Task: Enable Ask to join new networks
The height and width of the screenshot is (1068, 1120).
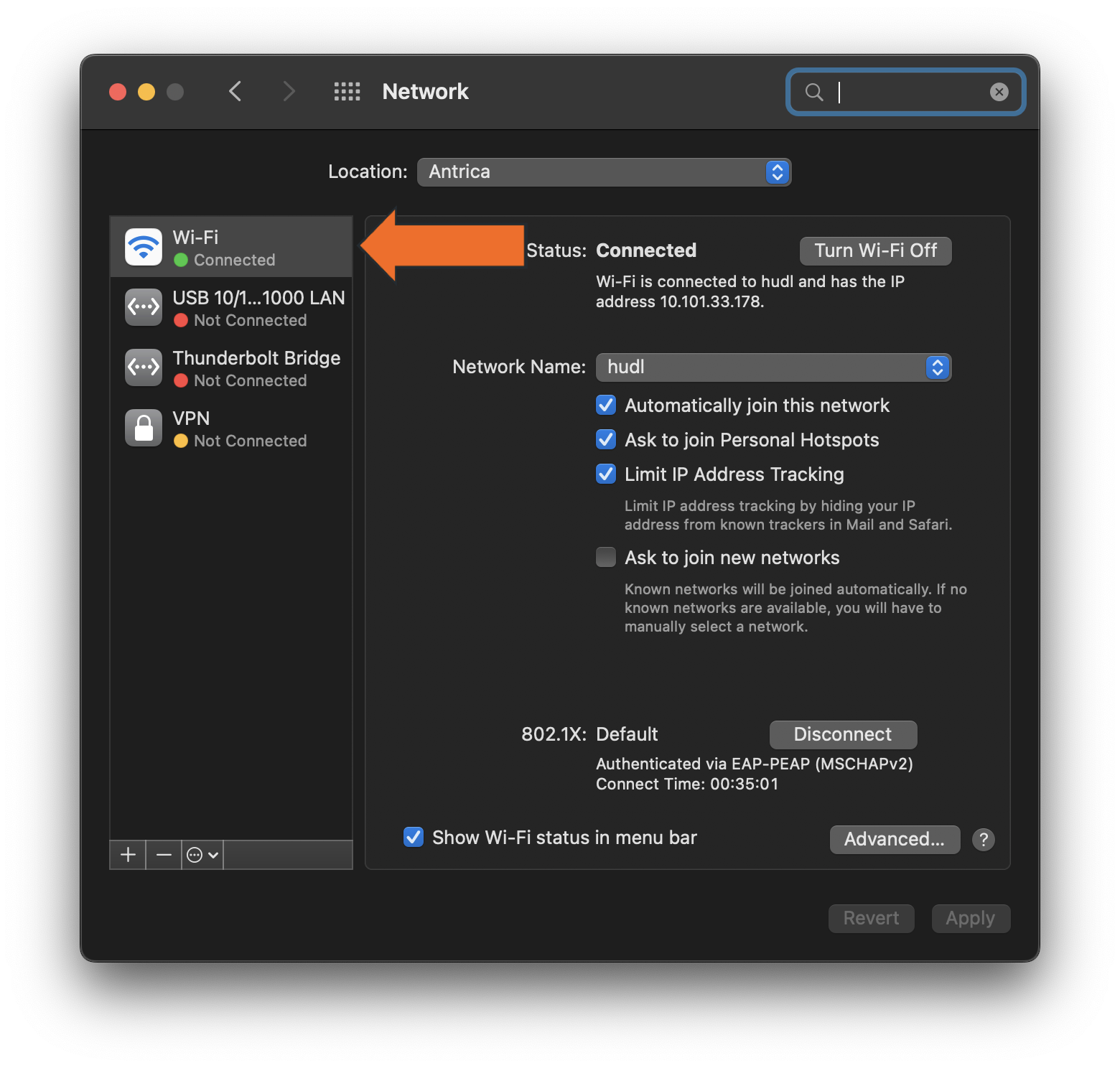Action: tap(605, 557)
